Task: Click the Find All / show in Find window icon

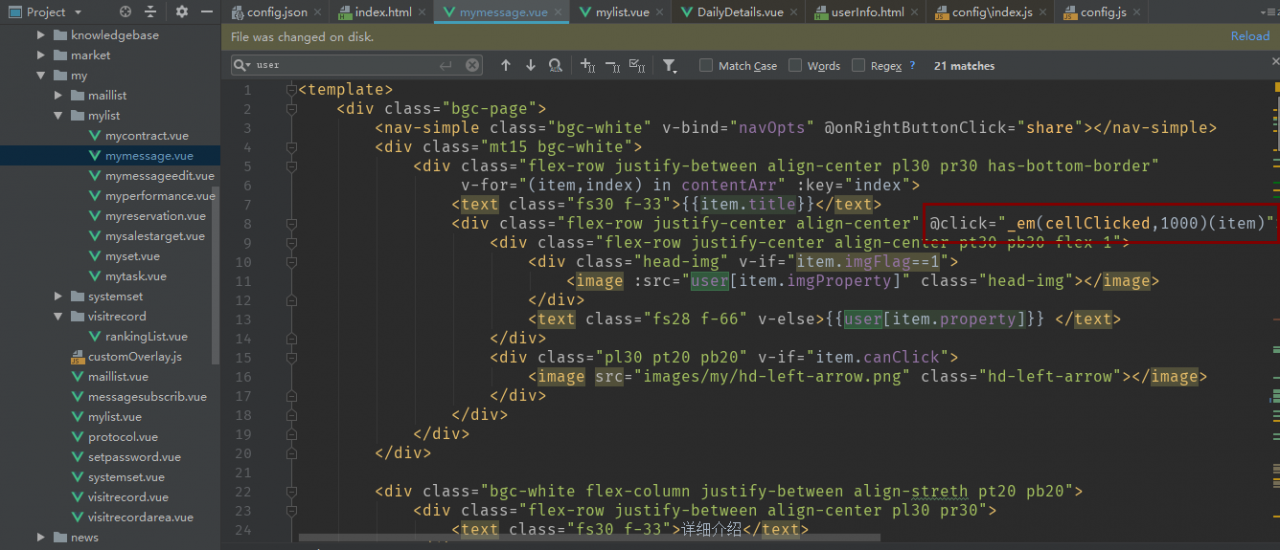Action: (555, 65)
